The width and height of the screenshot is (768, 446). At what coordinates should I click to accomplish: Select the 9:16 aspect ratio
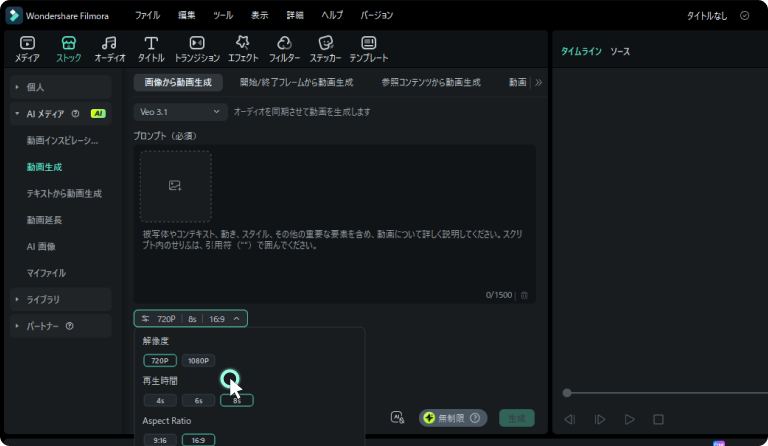[160, 439]
